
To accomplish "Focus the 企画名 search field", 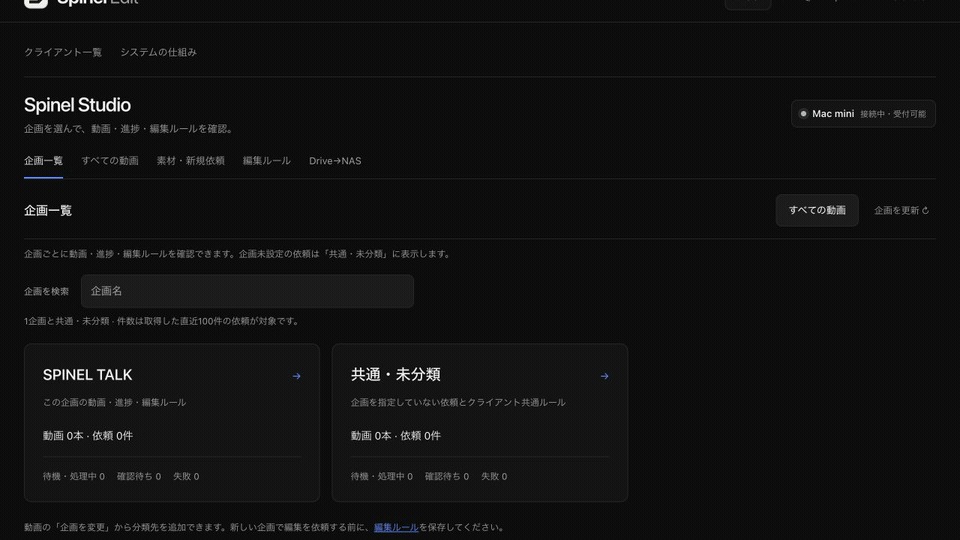I will click(x=247, y=291).
